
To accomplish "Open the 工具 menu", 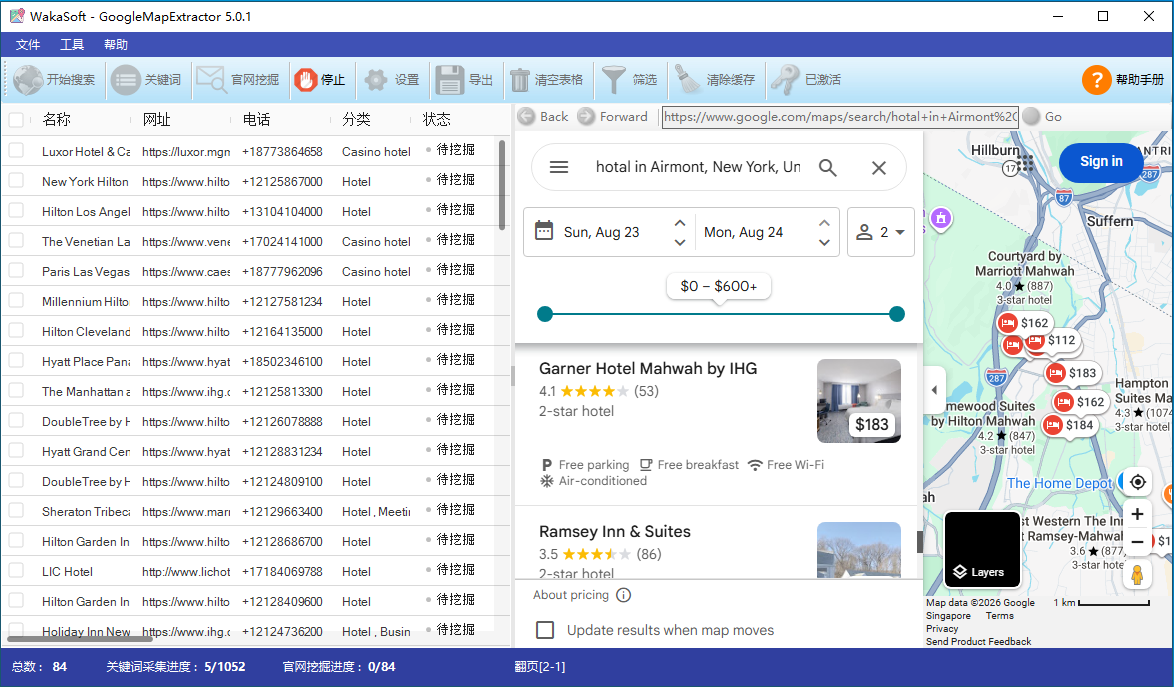I will click(x=72, y=45).
